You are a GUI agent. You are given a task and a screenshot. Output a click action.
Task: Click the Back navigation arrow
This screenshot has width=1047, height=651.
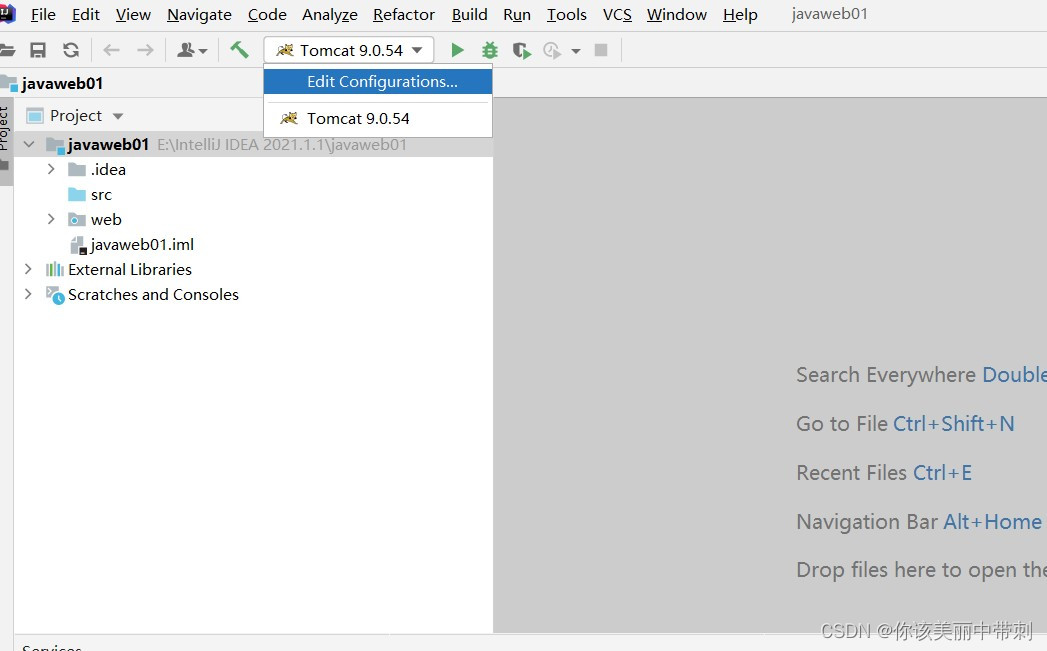[112, 50]
